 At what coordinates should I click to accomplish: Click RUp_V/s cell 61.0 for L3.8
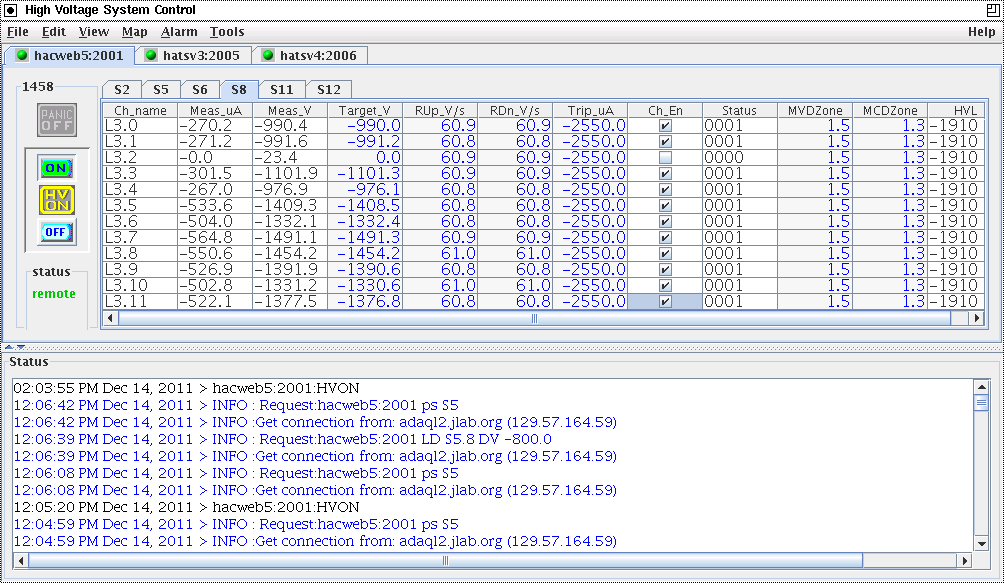[440, 254]
